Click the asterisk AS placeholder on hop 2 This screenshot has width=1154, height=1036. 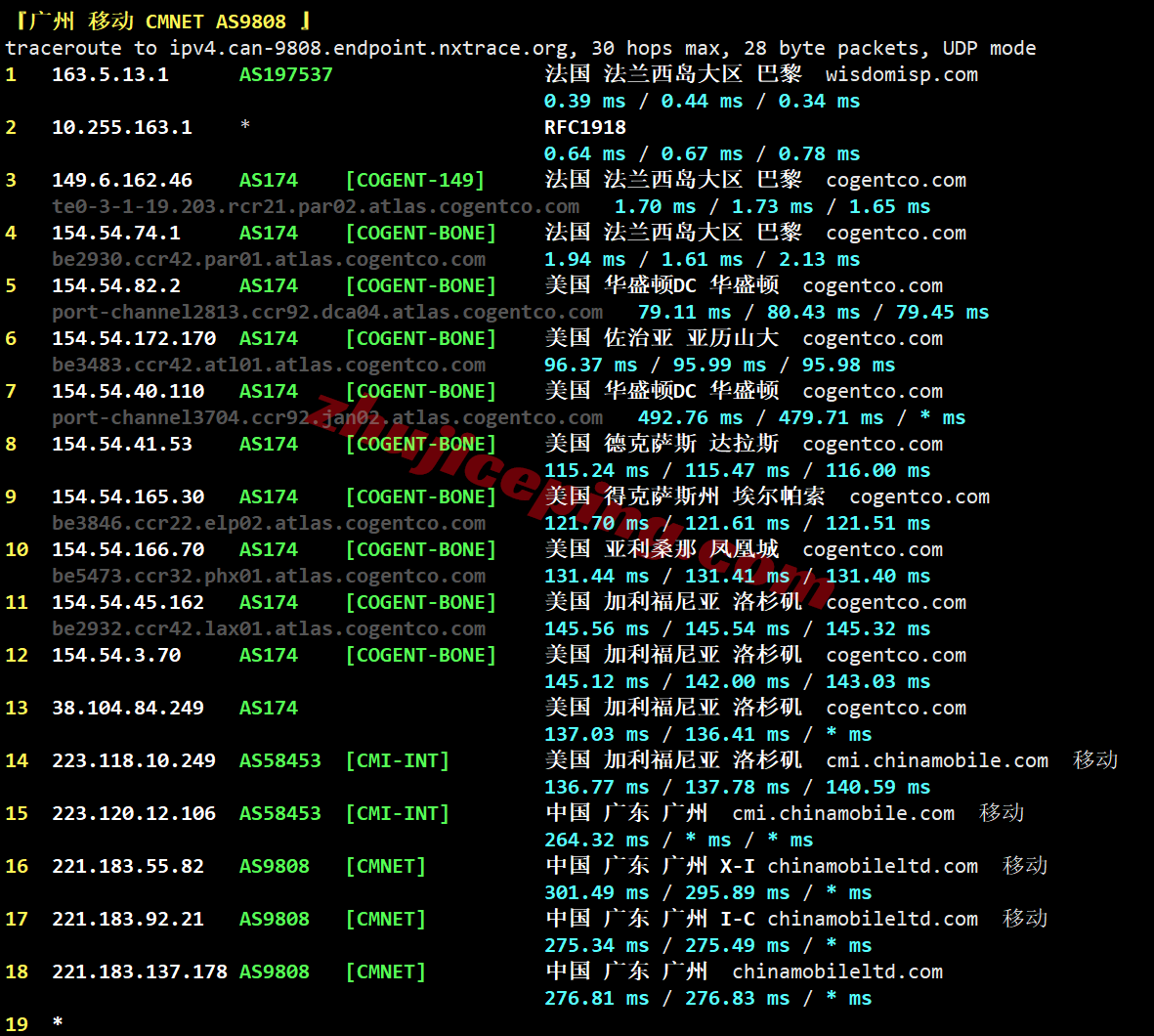[245, 126]
